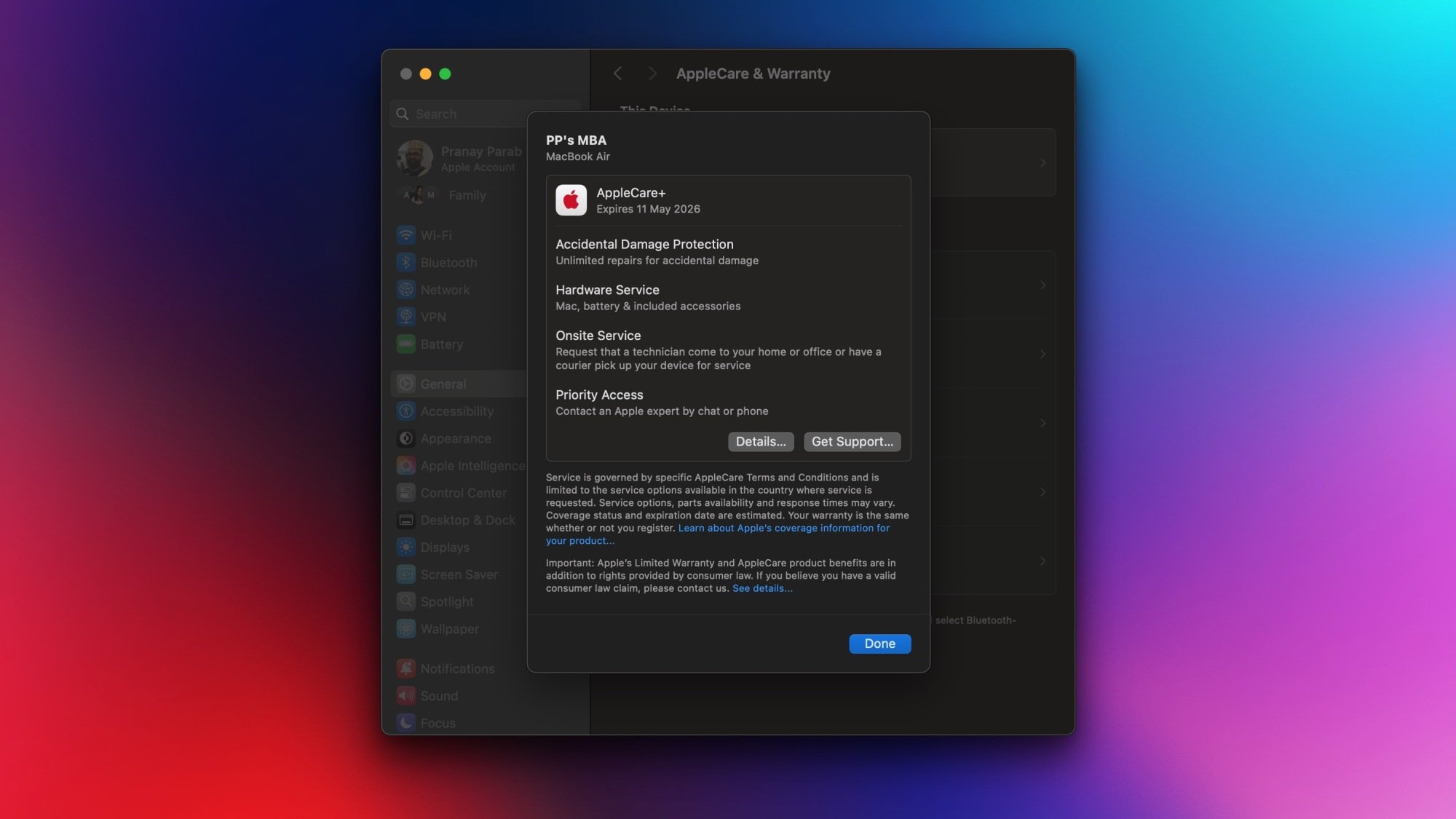
Task: Open the coverage information link
Action: tap(784, 528)
